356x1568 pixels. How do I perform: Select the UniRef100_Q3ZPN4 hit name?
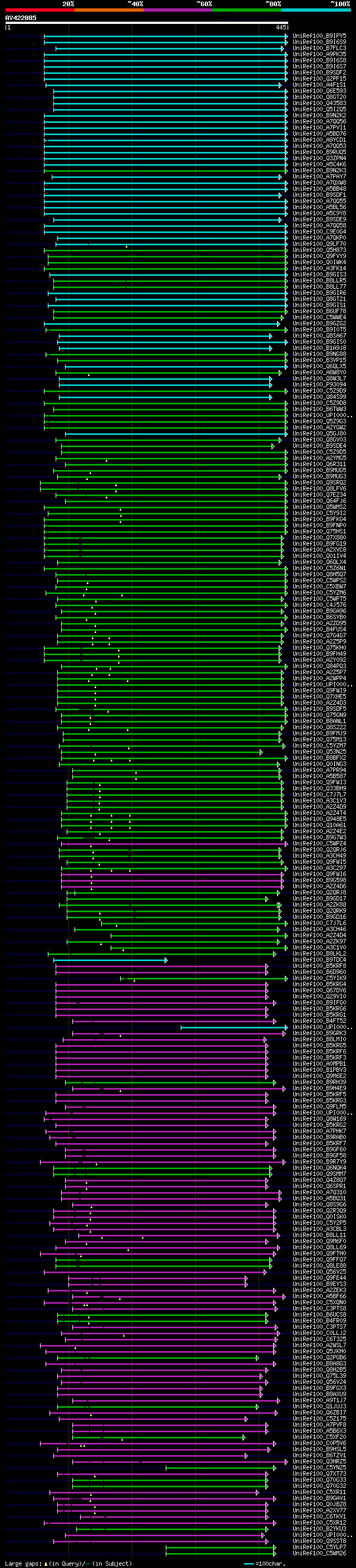pyautogui.click(x=319, y=159)
